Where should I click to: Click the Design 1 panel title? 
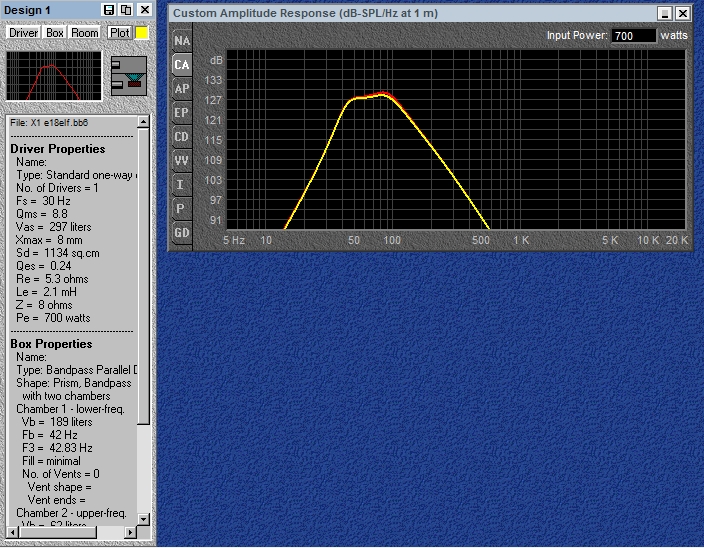[x=27, y=10]
